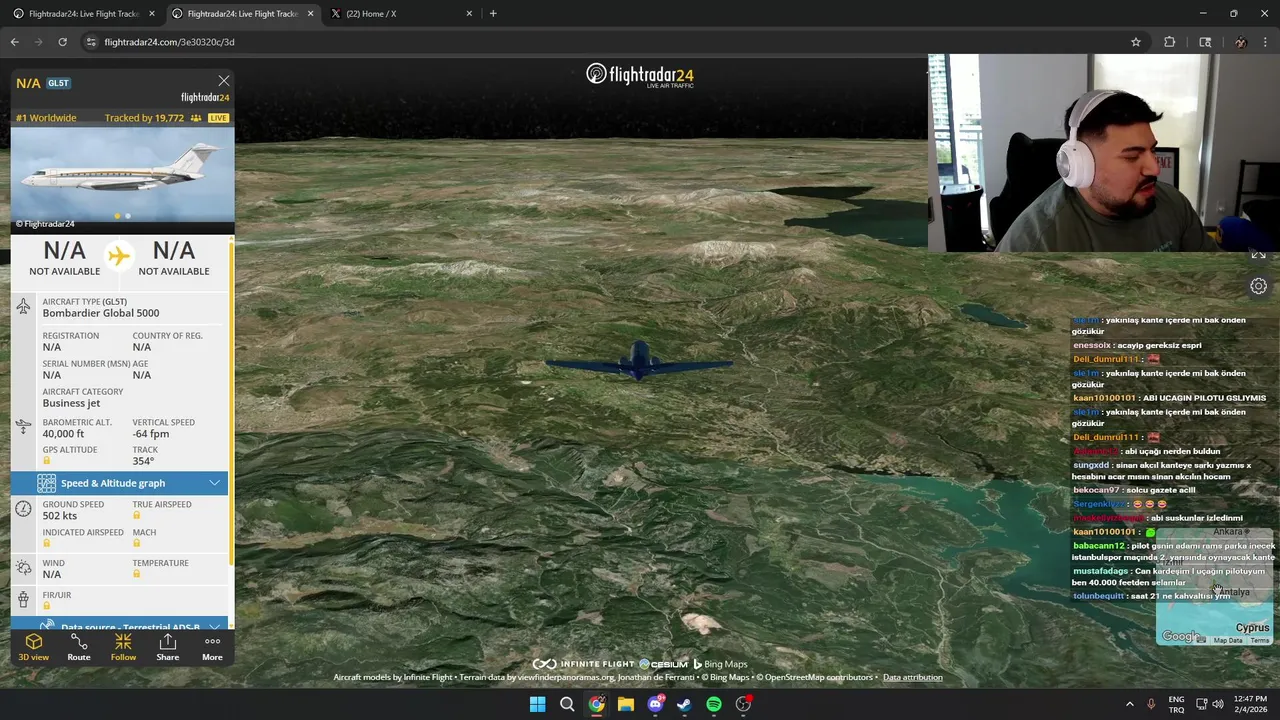Open Windows taskbar Search
The height and width of the screenshot is (720, 1280).
[x=567, y=704]
